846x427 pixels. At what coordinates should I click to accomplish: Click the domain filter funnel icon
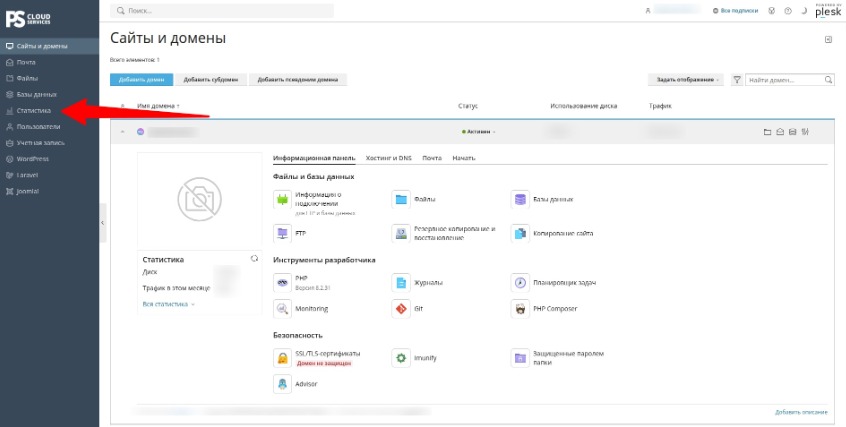736,80
